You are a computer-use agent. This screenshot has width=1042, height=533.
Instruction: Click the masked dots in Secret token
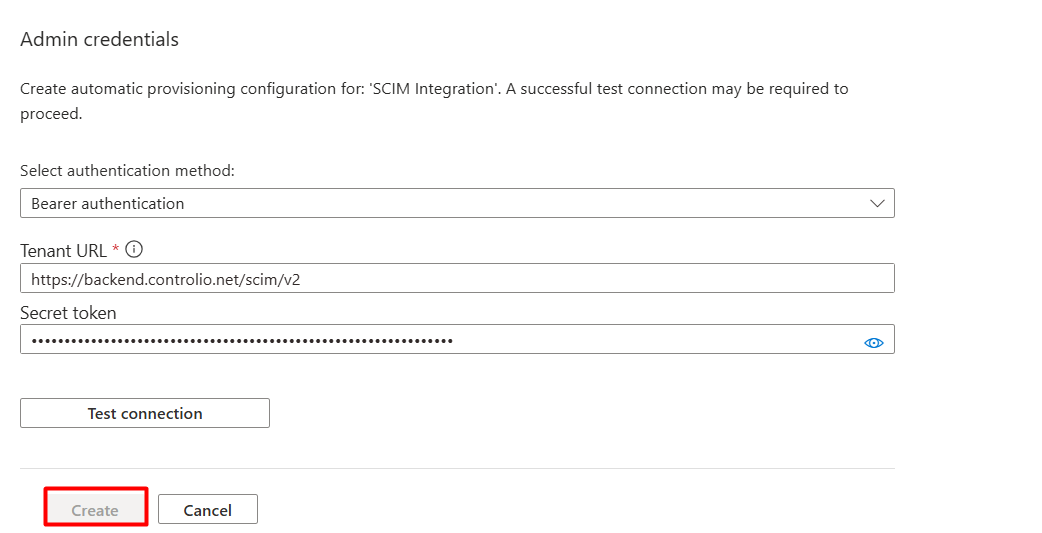point(243,341)
